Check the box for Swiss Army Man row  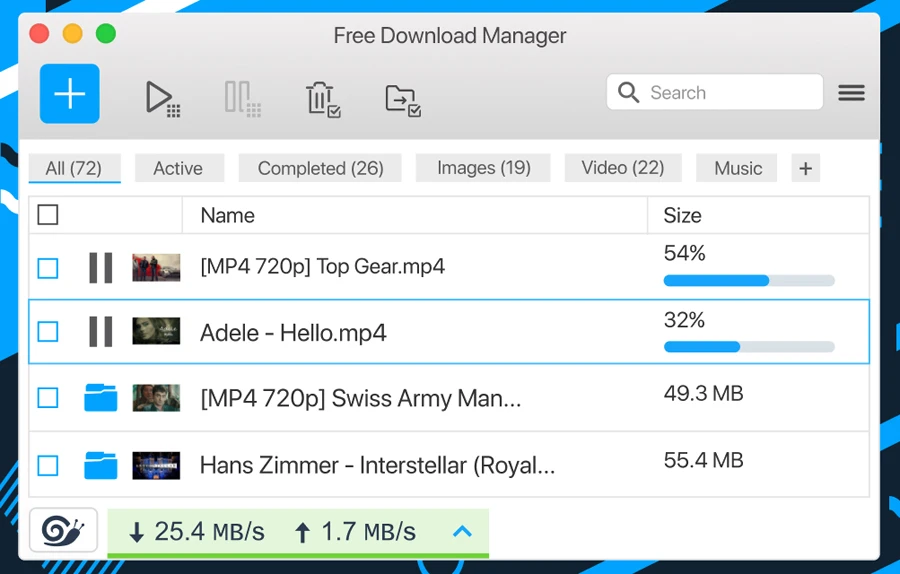tap(48, 398)
